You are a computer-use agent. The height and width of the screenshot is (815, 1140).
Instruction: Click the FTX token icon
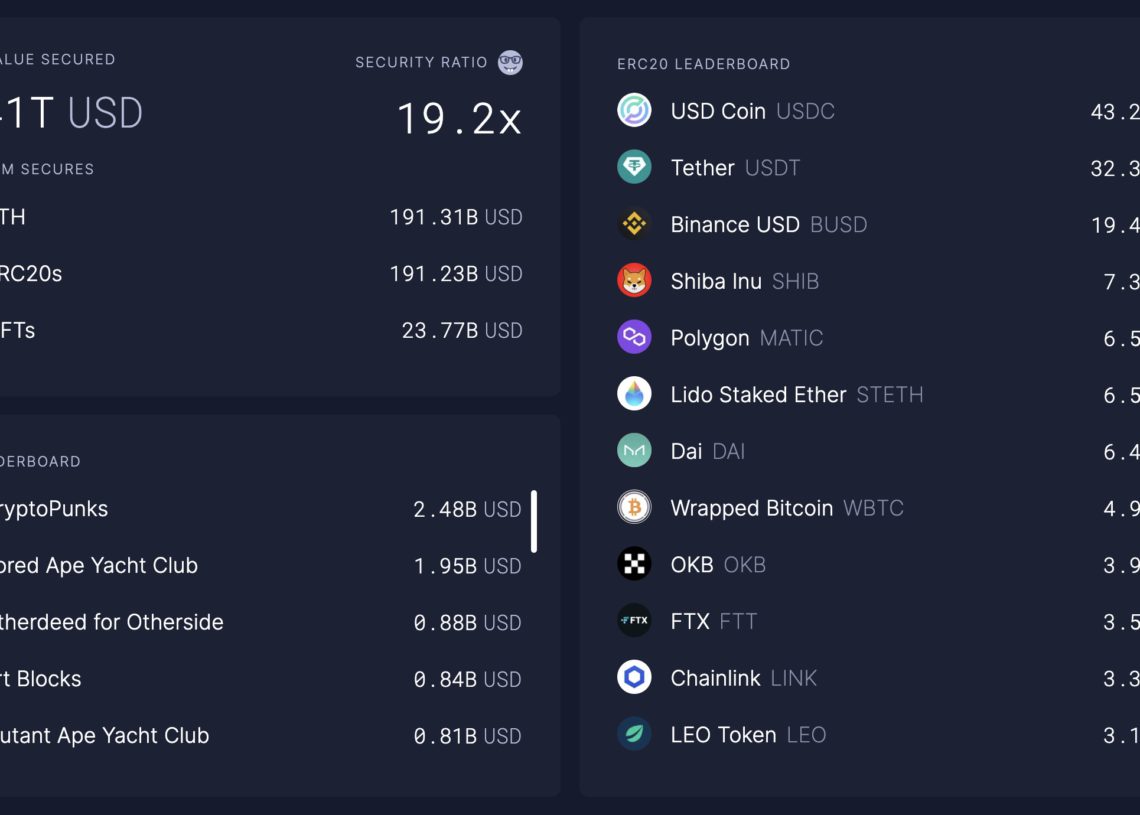coord(634,621)
